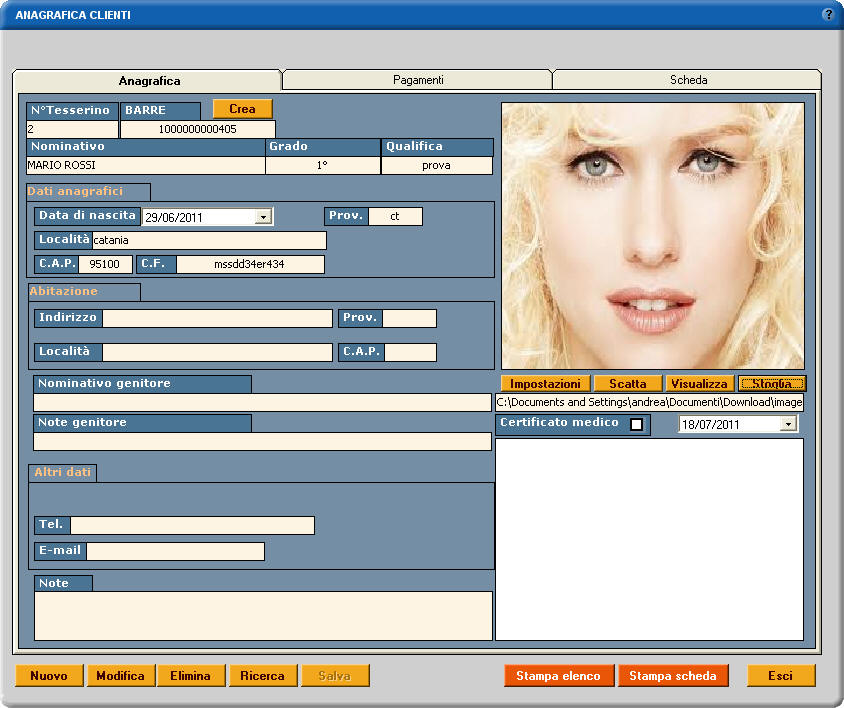
Task: Toggle the Certificato medico checkbox
Action: [636, 424]
